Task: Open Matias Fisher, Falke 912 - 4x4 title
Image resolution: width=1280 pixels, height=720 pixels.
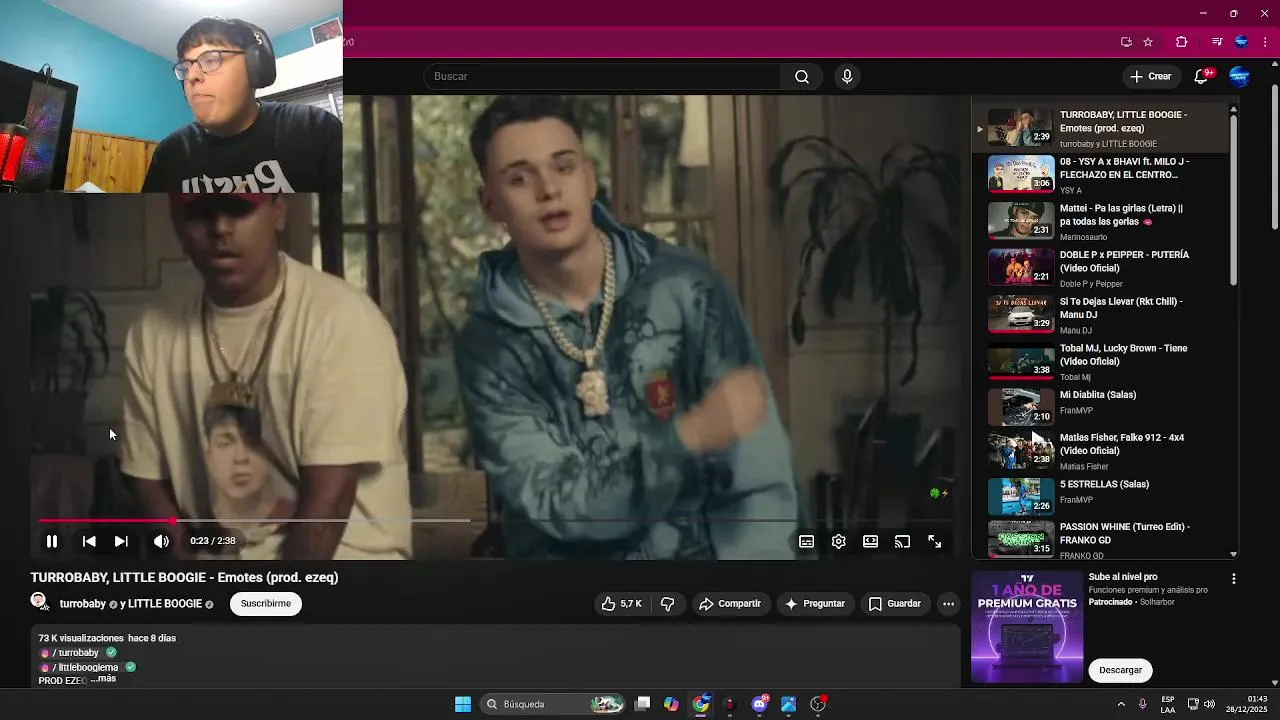Action: [x=1122, y=444]
